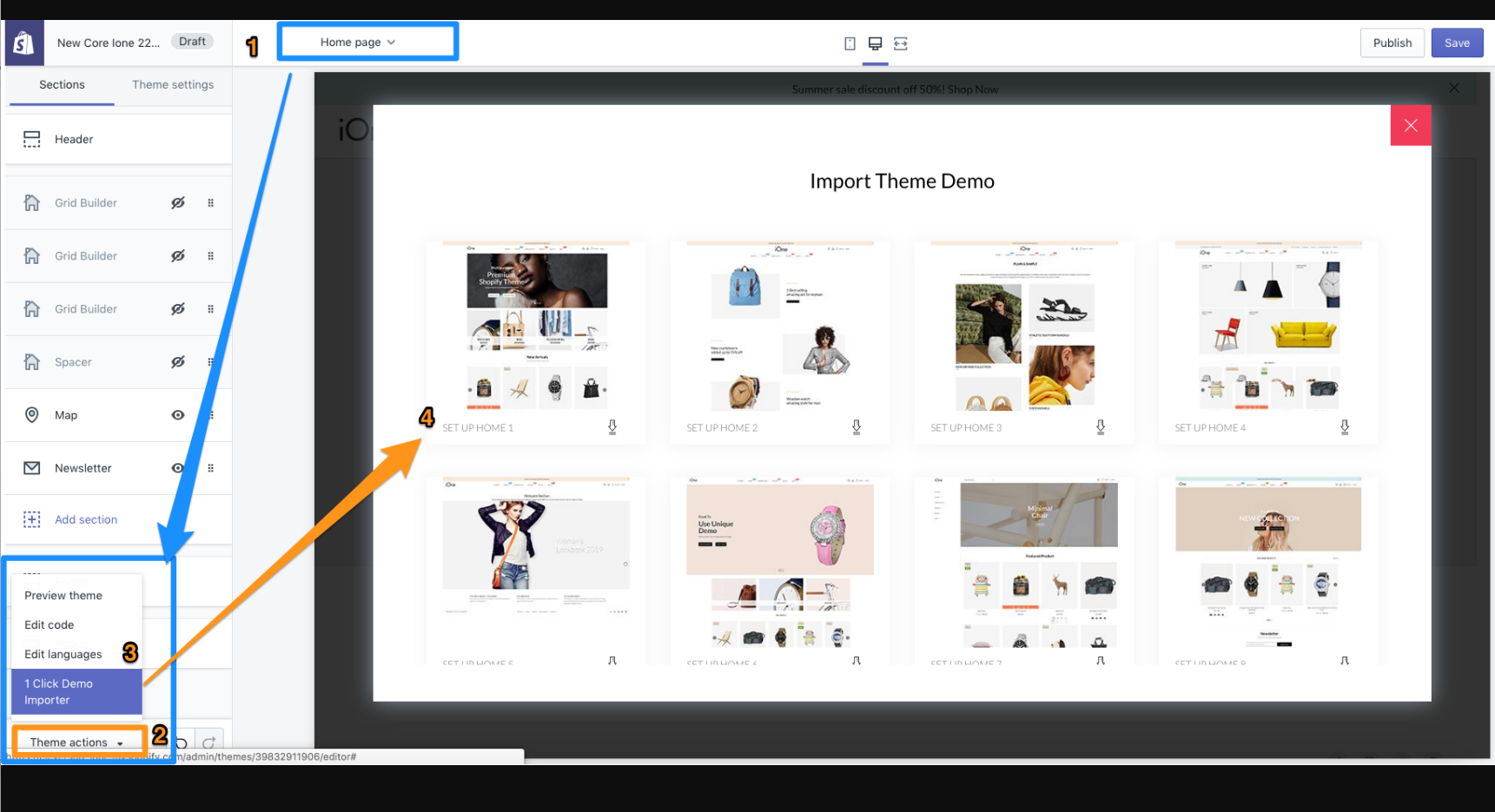Hide the Map section
The width and height of the screenshot is (1495, 812).
[178, 415]
